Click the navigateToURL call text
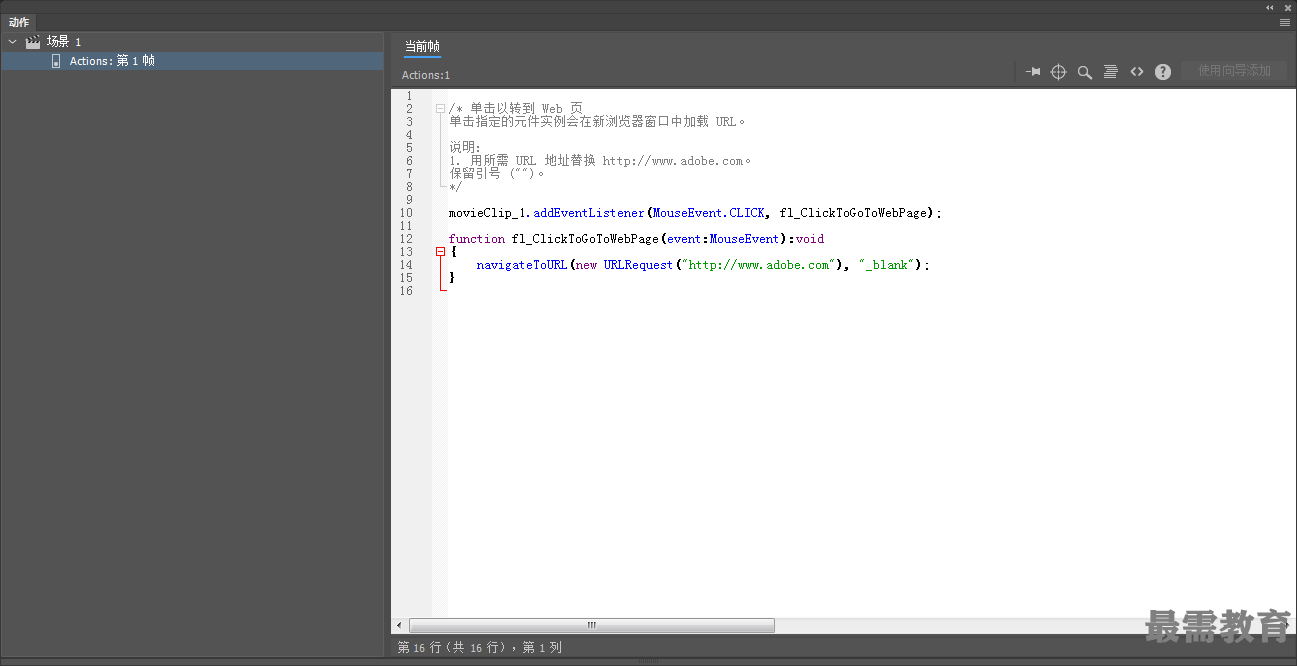1297x666 pixels. (522, 265)
